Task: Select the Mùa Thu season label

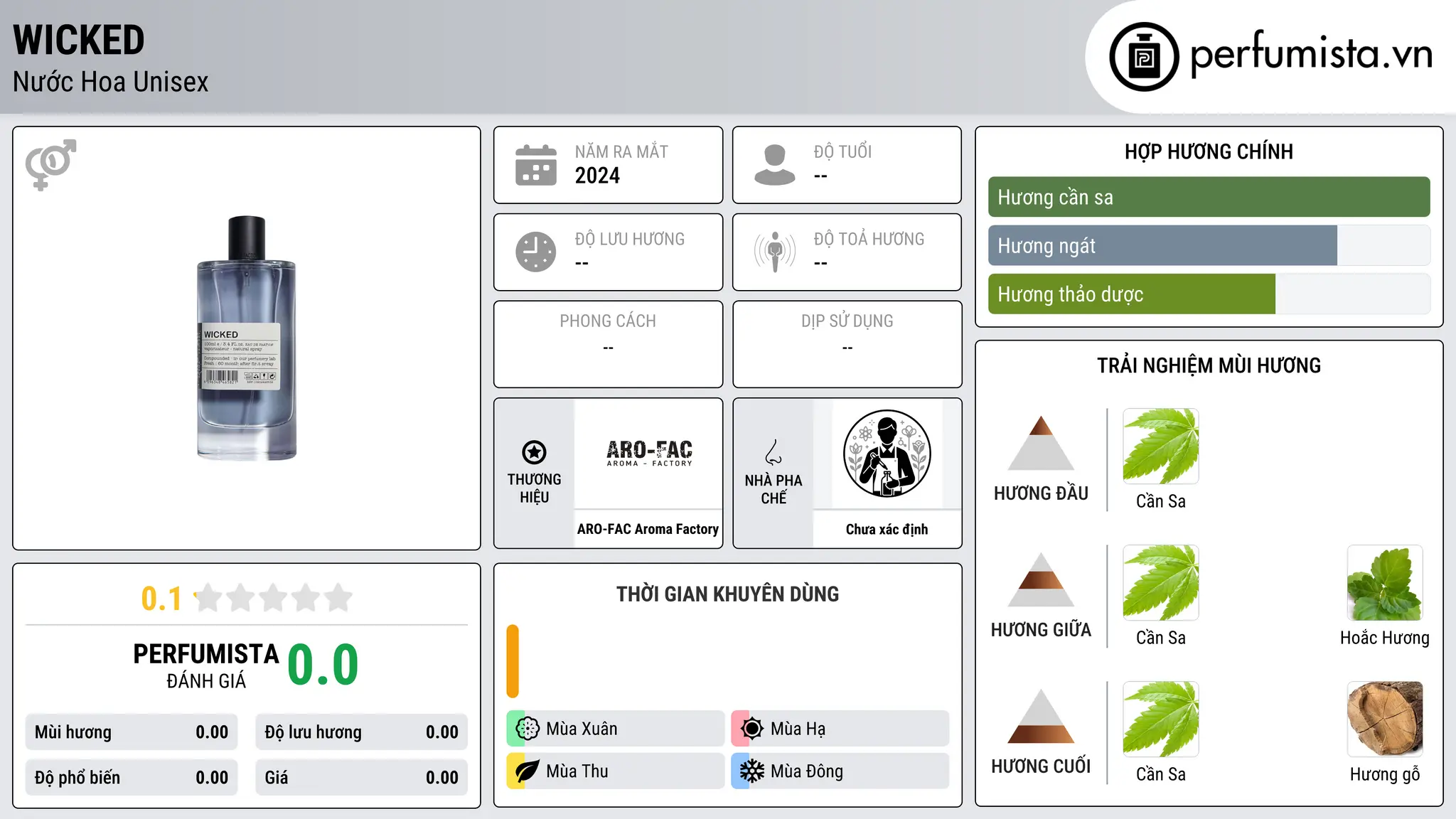Action: click(x=577, y=771)
